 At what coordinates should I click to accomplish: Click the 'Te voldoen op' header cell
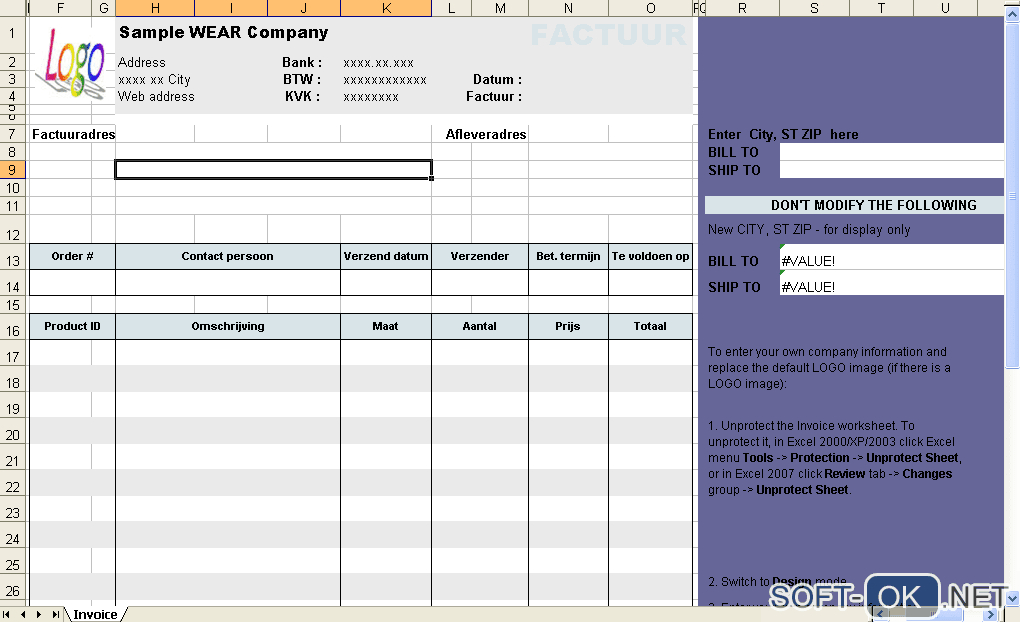click(x=651, y=256)
